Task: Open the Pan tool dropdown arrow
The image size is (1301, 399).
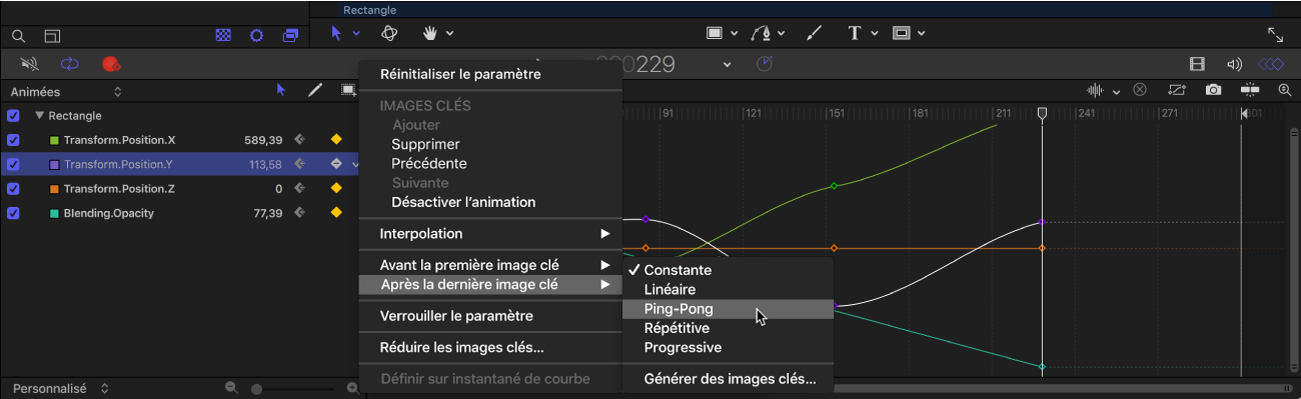Action: (x=450, y=34)
